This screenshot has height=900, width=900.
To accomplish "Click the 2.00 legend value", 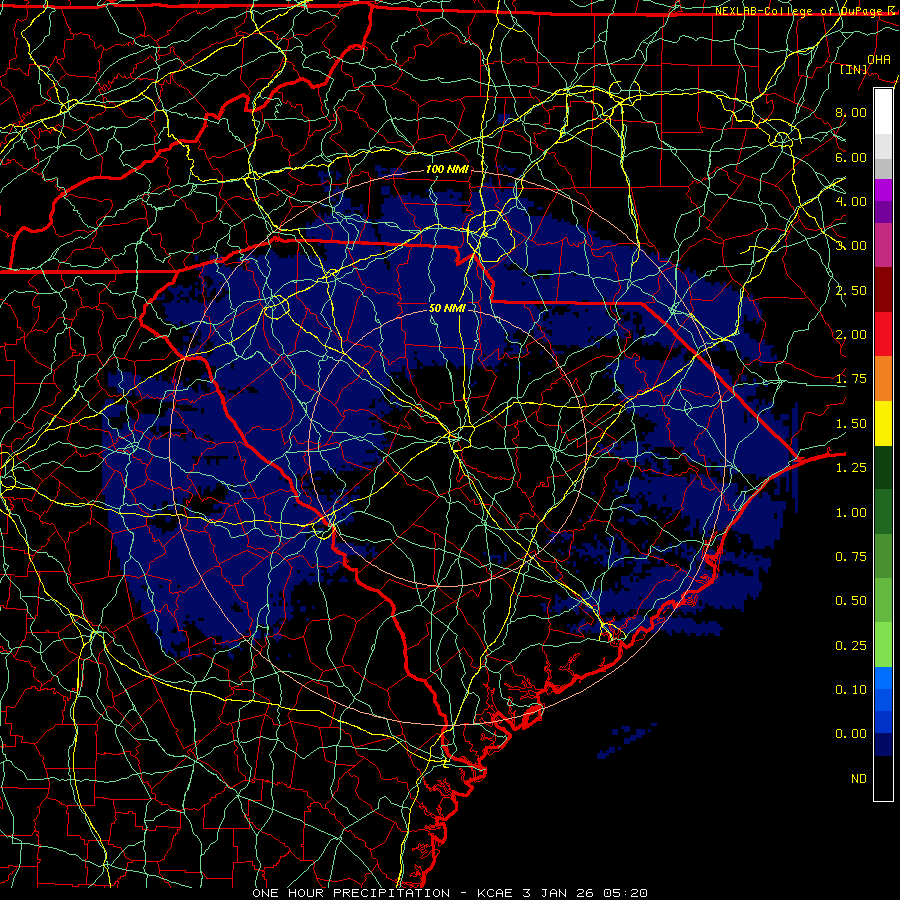I will coord(851,335).
